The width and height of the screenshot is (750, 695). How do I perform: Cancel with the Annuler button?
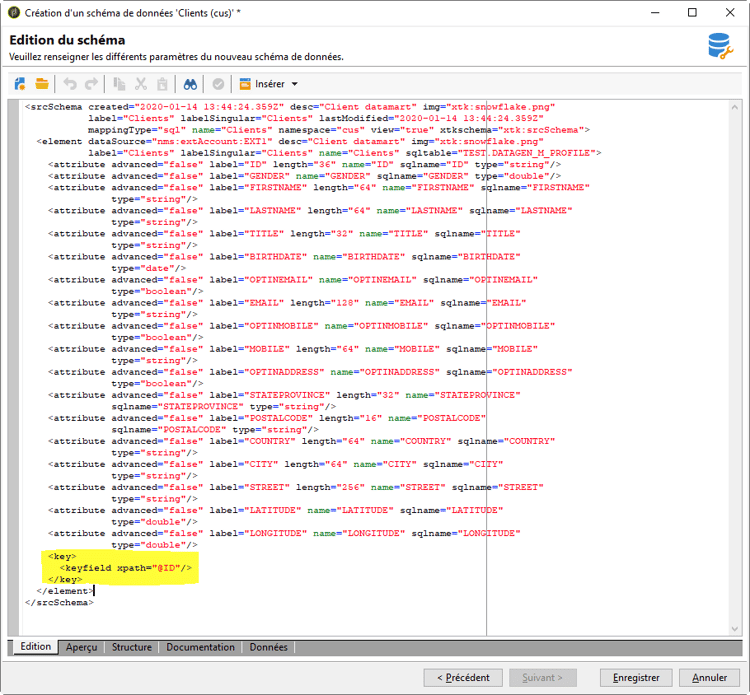pos(709,677)
